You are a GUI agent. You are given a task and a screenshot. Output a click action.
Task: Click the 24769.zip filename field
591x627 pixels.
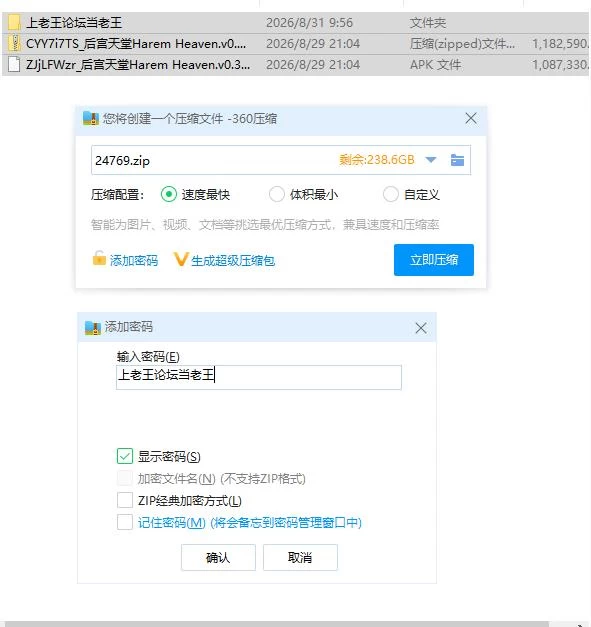click(x=281, y=160)
